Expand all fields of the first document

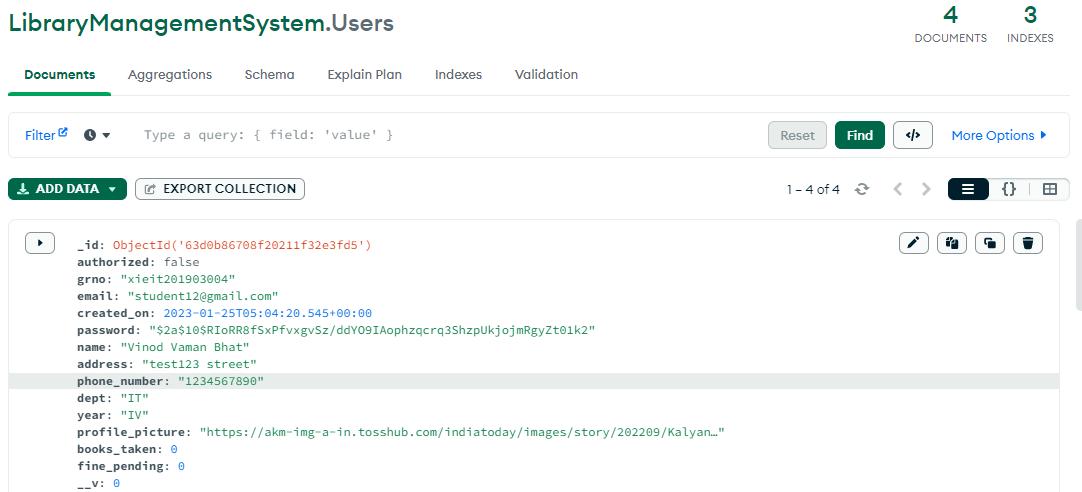pos(40,243)
